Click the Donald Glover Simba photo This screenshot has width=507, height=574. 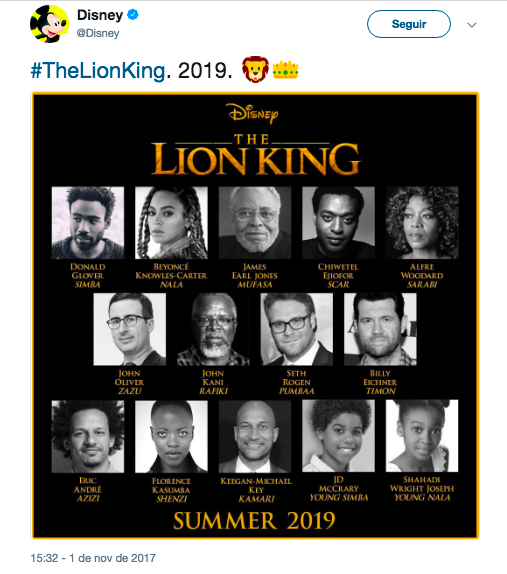[88, 223]
